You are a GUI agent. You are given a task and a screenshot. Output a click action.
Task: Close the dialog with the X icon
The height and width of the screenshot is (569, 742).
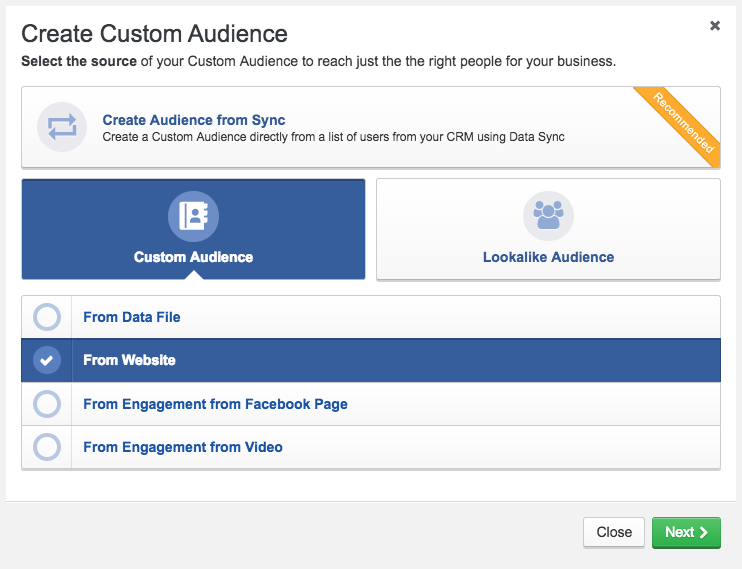715,26
